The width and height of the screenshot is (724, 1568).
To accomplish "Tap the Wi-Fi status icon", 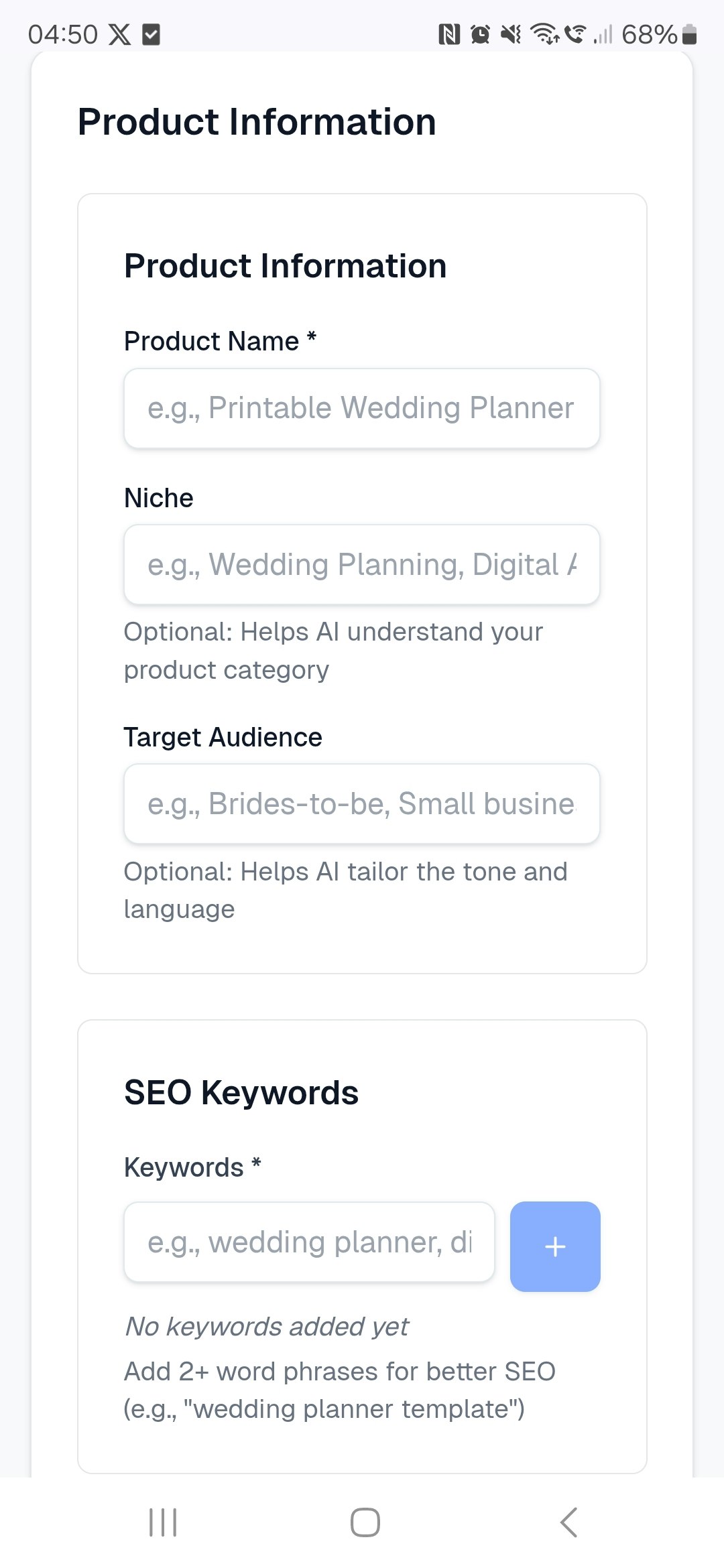I will (x=544, y=34).
